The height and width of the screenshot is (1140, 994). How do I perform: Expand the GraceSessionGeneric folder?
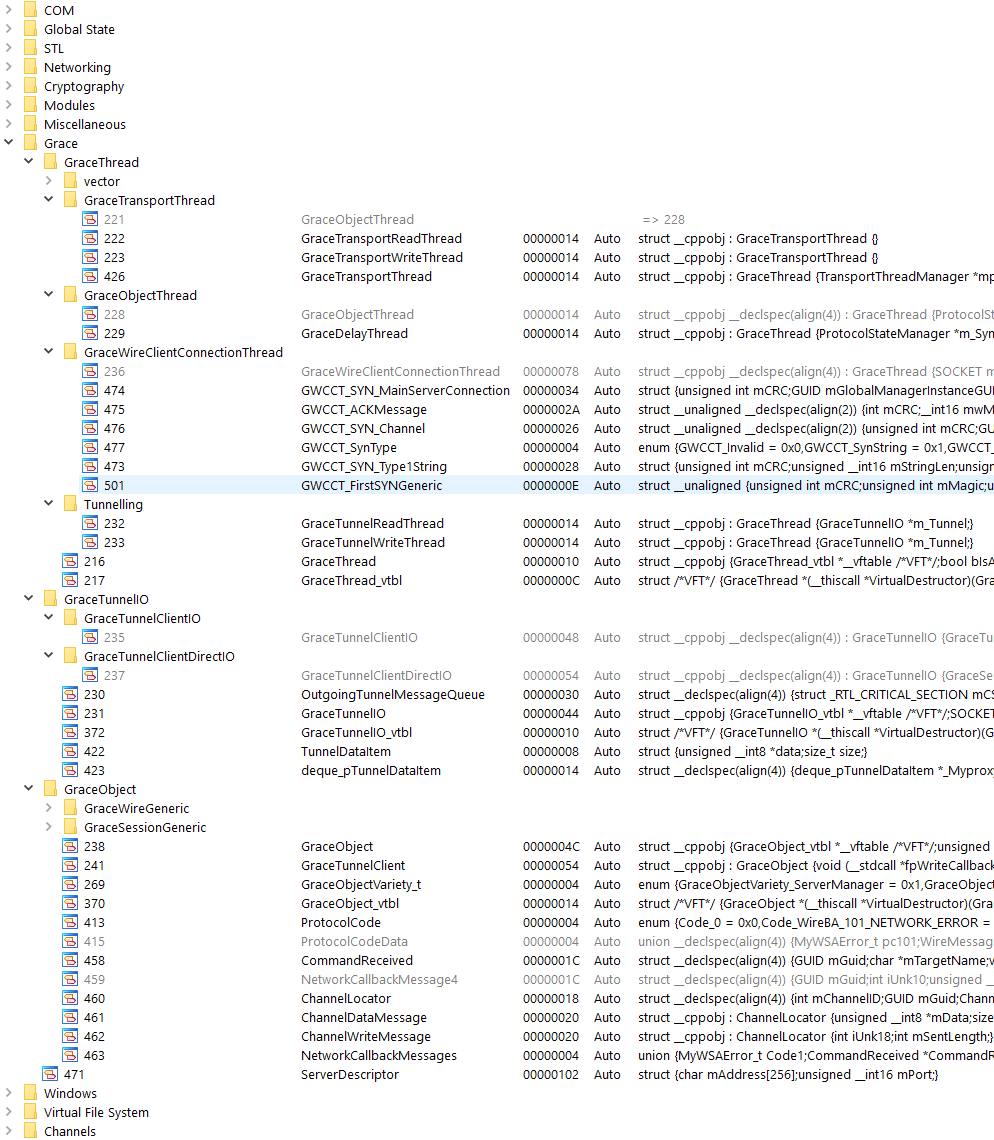click(x=49, y=827)
